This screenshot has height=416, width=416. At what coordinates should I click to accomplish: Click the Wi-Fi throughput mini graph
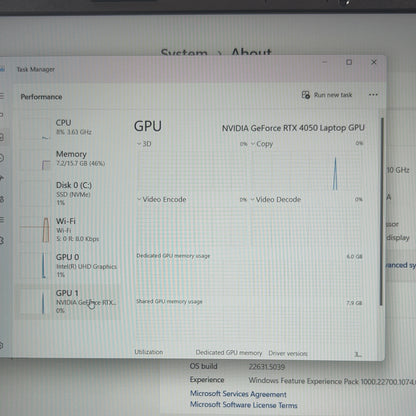(35, 229)
